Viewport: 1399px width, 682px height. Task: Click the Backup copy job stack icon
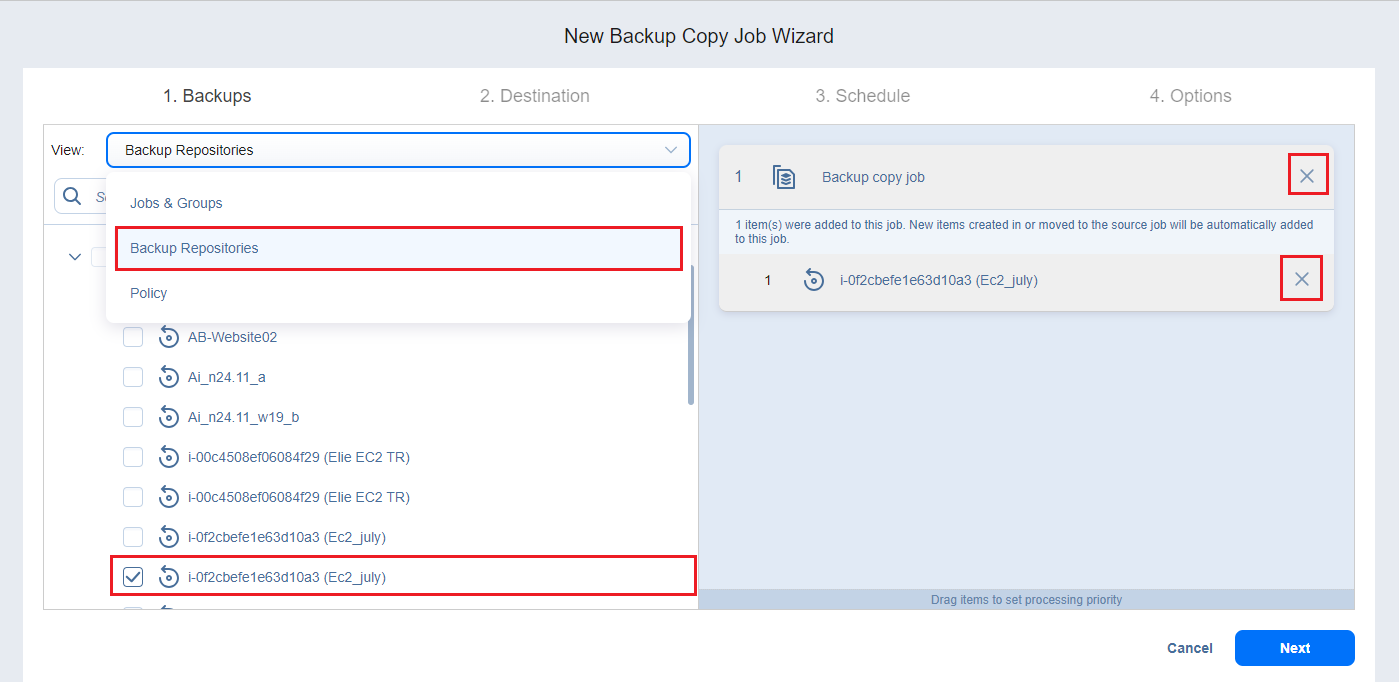click(x=784, y=177)
